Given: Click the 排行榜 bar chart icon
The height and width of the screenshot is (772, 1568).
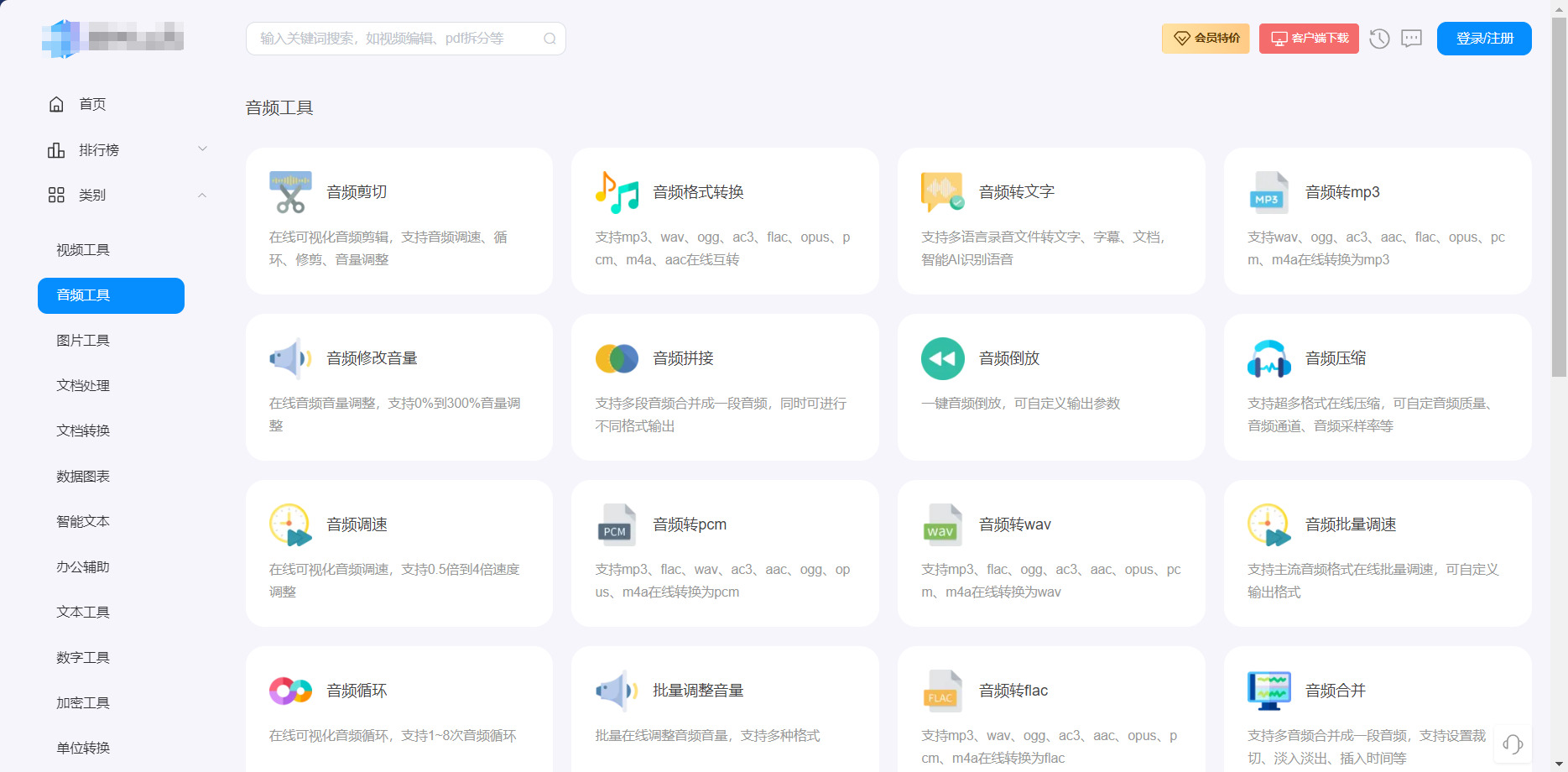Looking at the screenshot, I should pos(56,149).
